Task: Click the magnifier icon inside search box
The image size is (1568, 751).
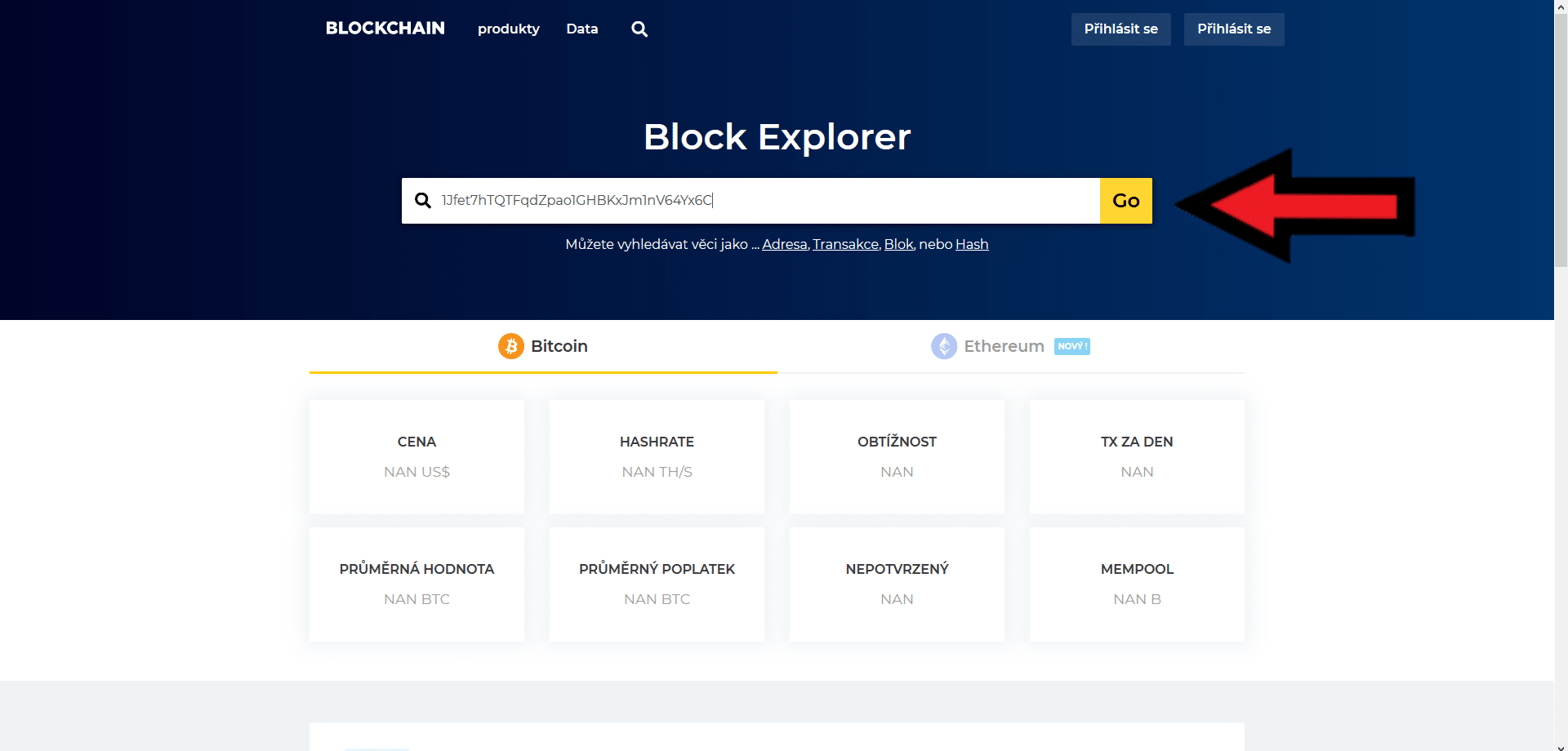Action: pos(423,201)
